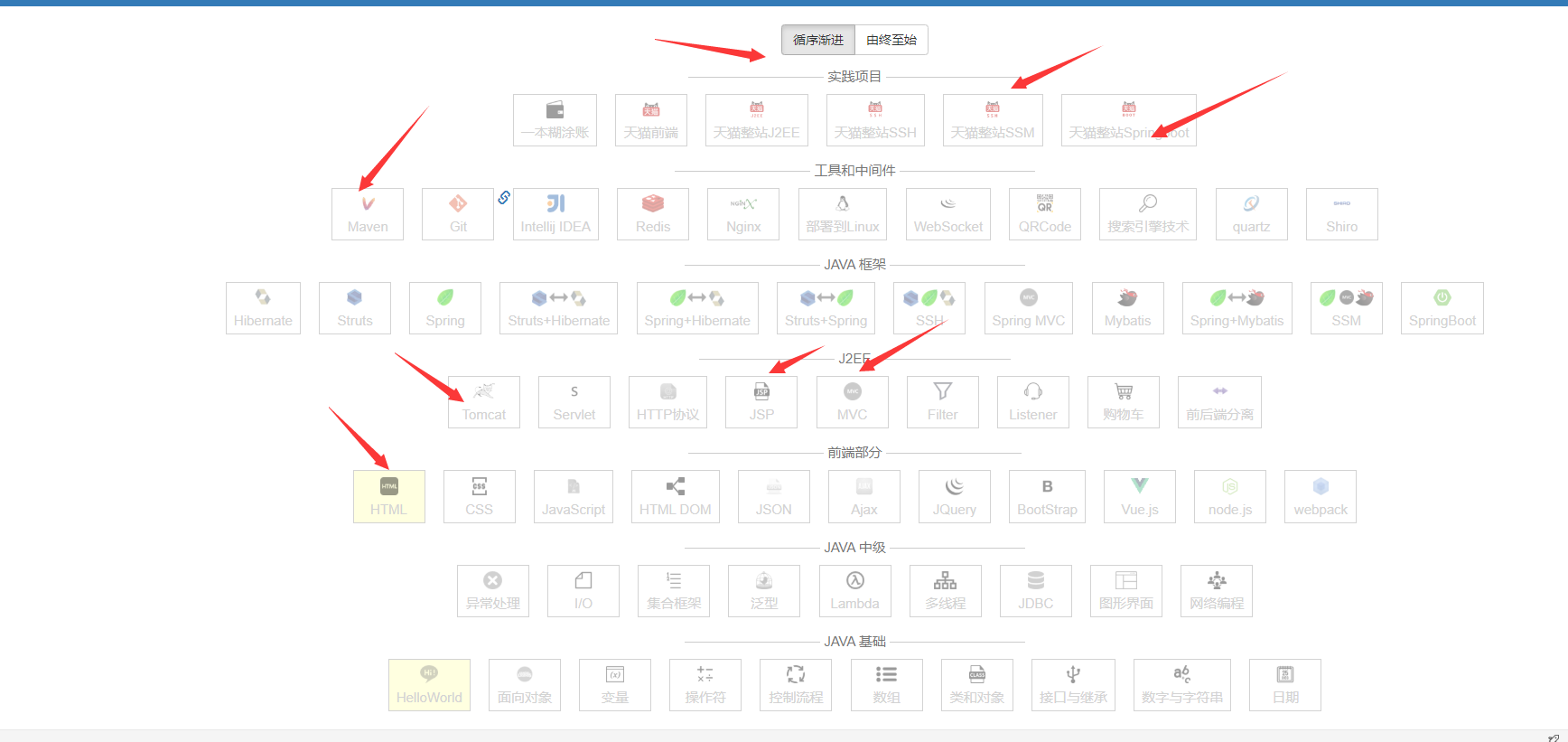Open the Listener tutorial card
1568x742 pixels.
click(x=1033, y=402)
